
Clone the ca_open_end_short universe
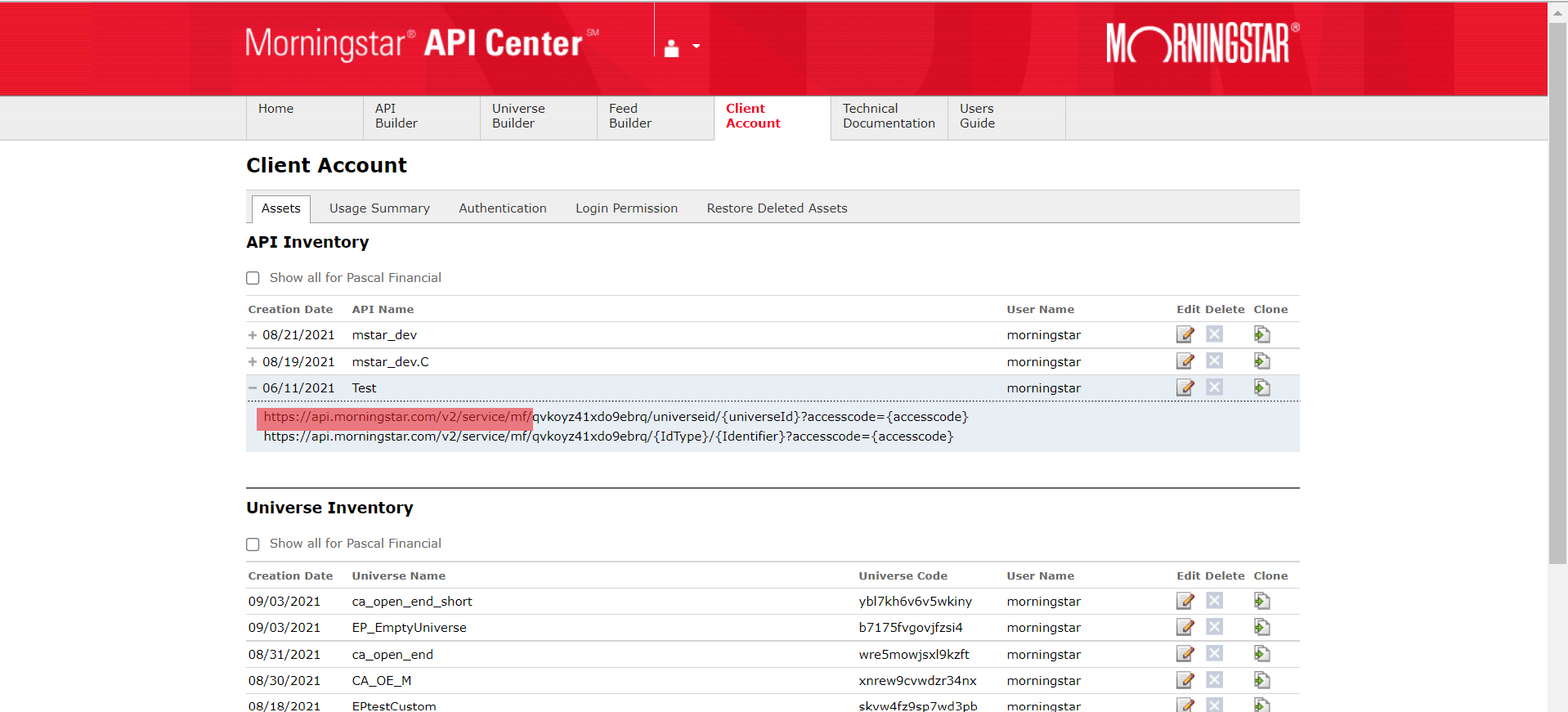[x=1262, y=601]
